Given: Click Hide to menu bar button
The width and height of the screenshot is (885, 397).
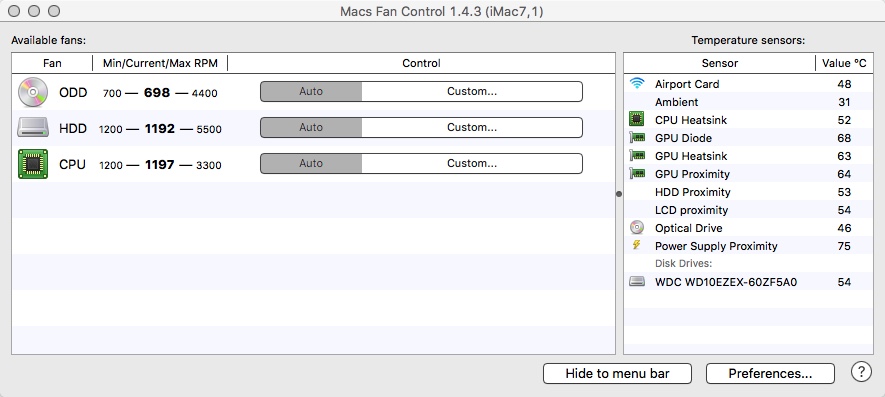Looking at the screenshot, I should coord(617,373).
